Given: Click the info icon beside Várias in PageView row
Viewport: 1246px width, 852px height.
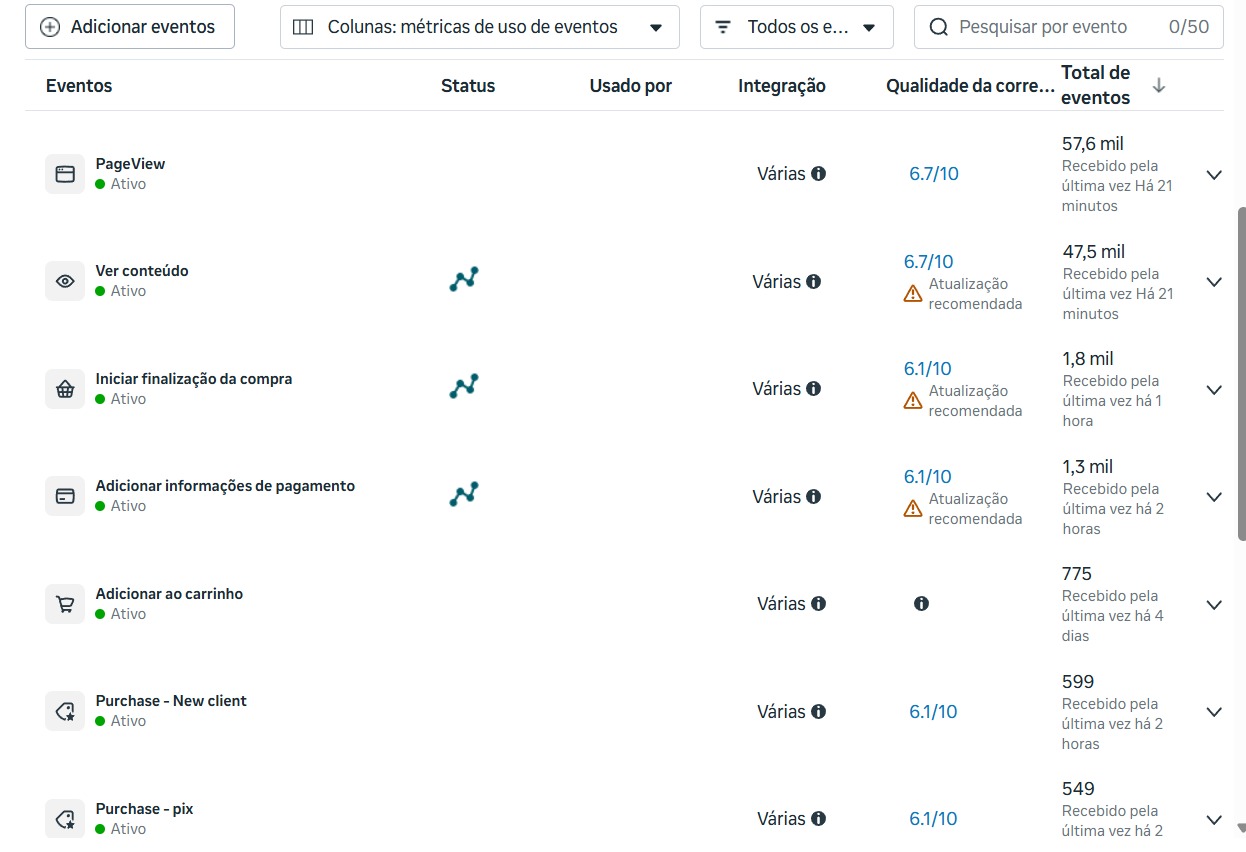Looking at the screenshot, I should click(819, 174).
